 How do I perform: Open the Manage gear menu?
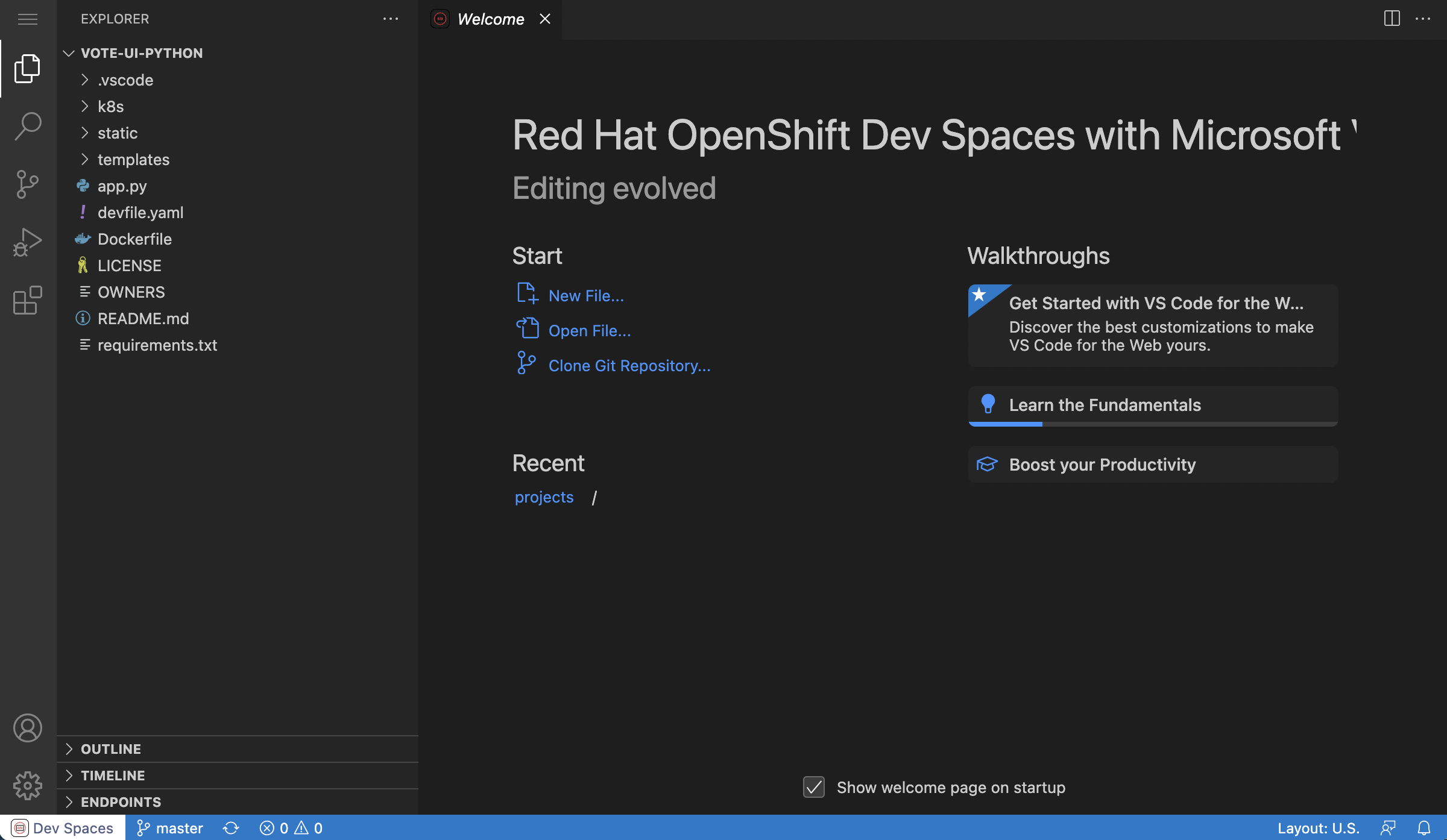point(28,786)
